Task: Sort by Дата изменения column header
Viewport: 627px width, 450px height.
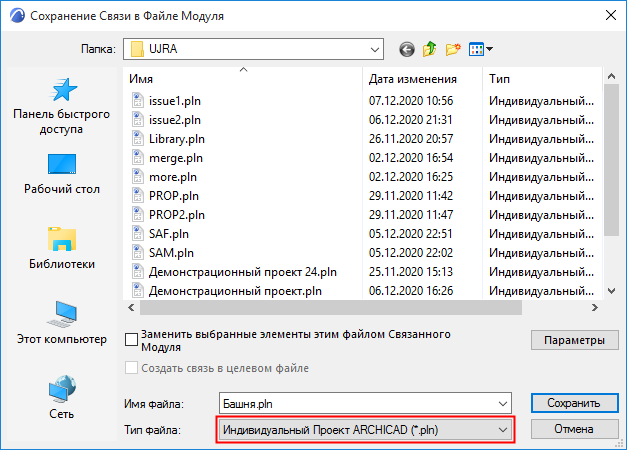Action: click(422, 79)
